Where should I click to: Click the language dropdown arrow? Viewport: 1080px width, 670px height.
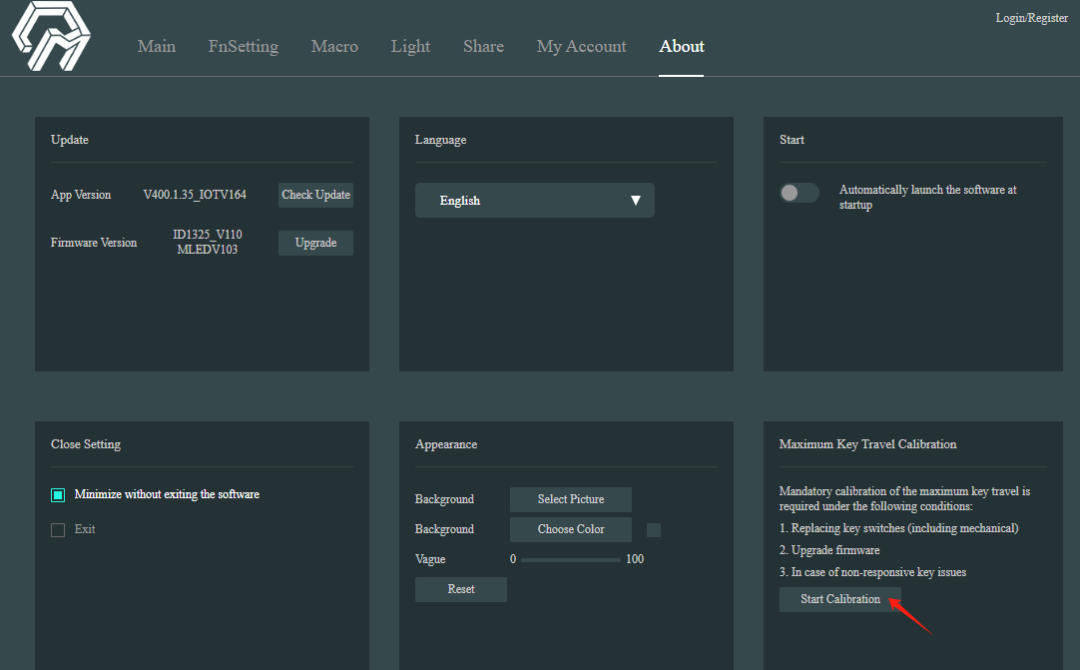pos(635,200)
